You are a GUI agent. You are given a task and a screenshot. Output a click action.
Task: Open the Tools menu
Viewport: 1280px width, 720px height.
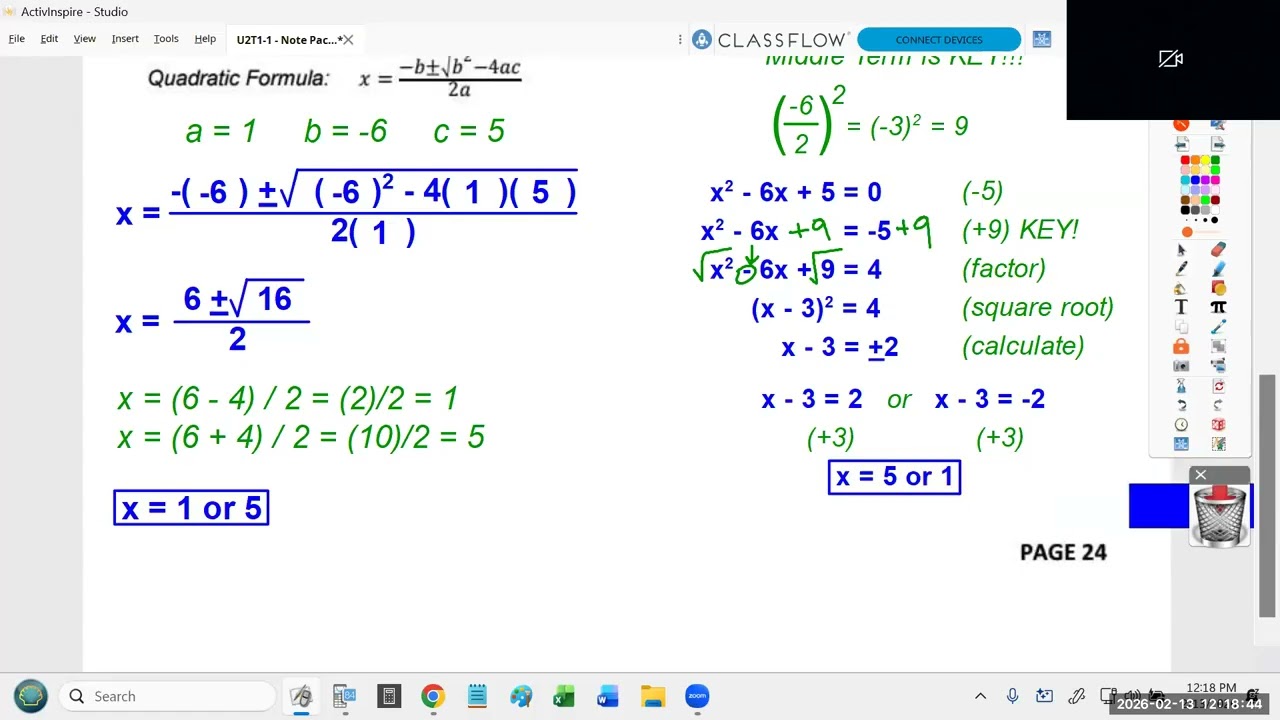pos(166,38)
